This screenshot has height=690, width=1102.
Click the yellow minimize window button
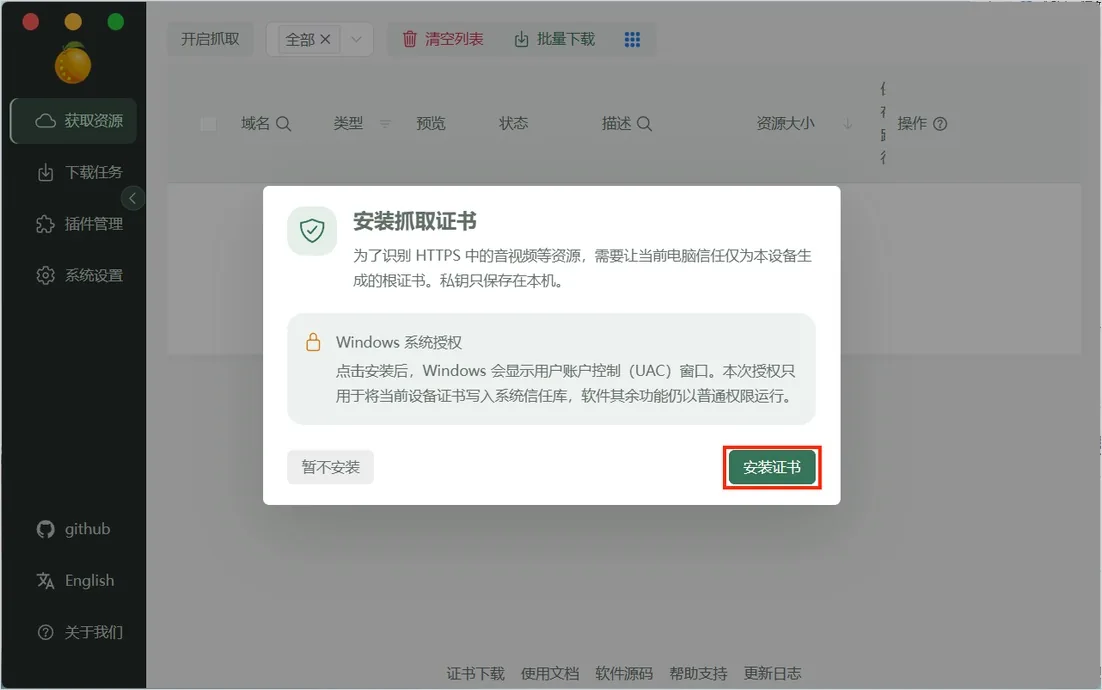(x=73, y=22)
